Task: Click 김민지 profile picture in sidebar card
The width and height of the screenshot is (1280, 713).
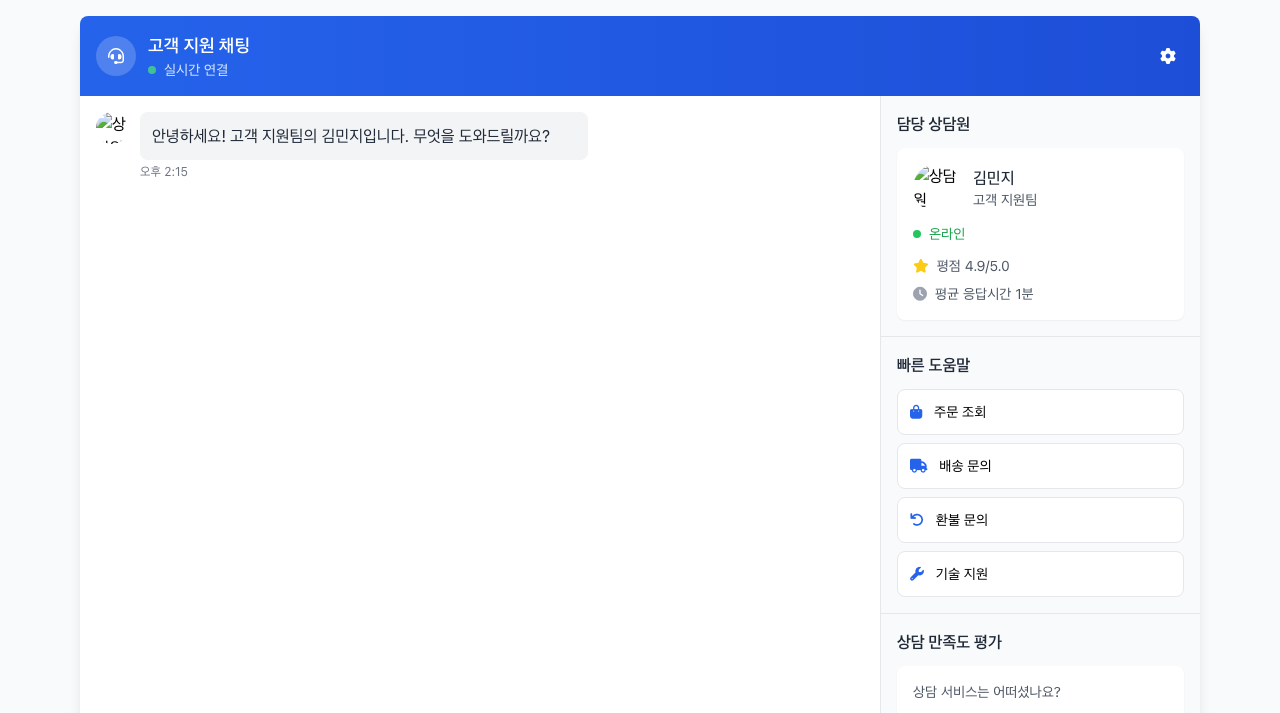Action: click(937, 188)
